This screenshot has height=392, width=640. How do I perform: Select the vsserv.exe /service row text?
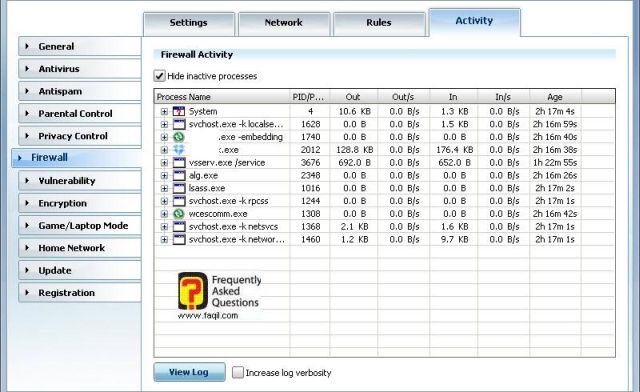click(x=227, y=163)
